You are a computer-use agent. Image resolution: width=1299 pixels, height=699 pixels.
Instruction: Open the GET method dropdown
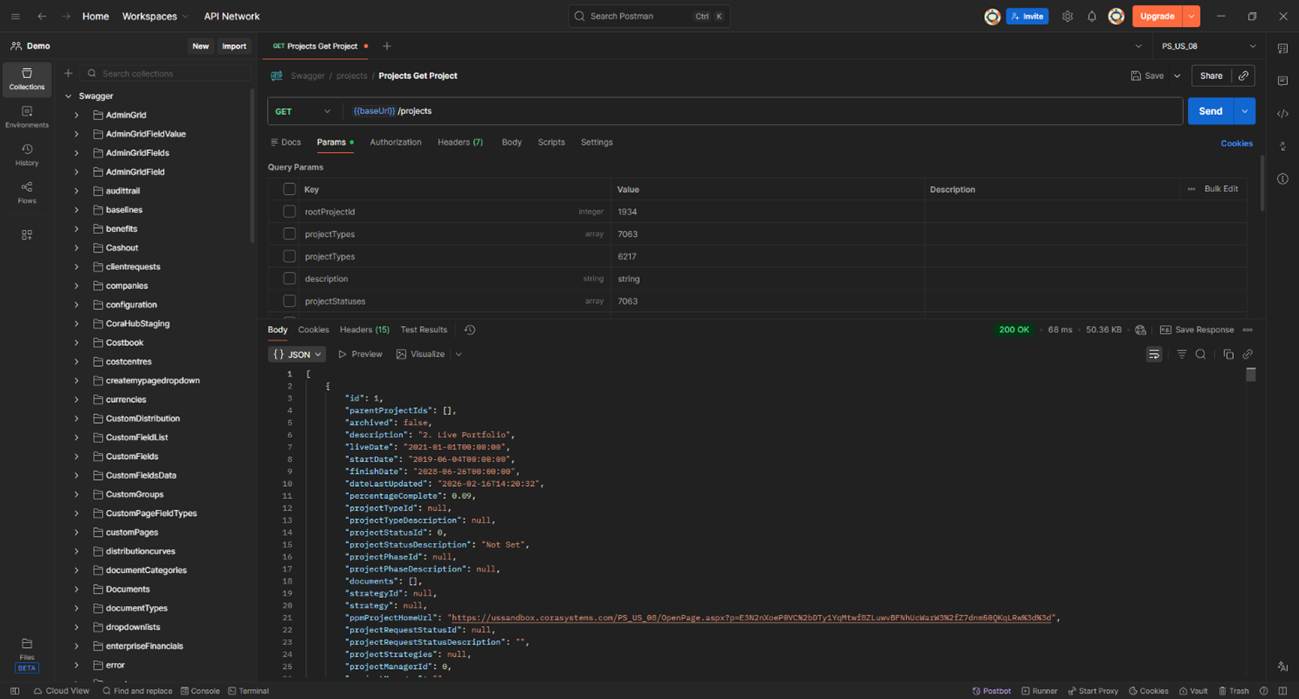click(303, 111)
